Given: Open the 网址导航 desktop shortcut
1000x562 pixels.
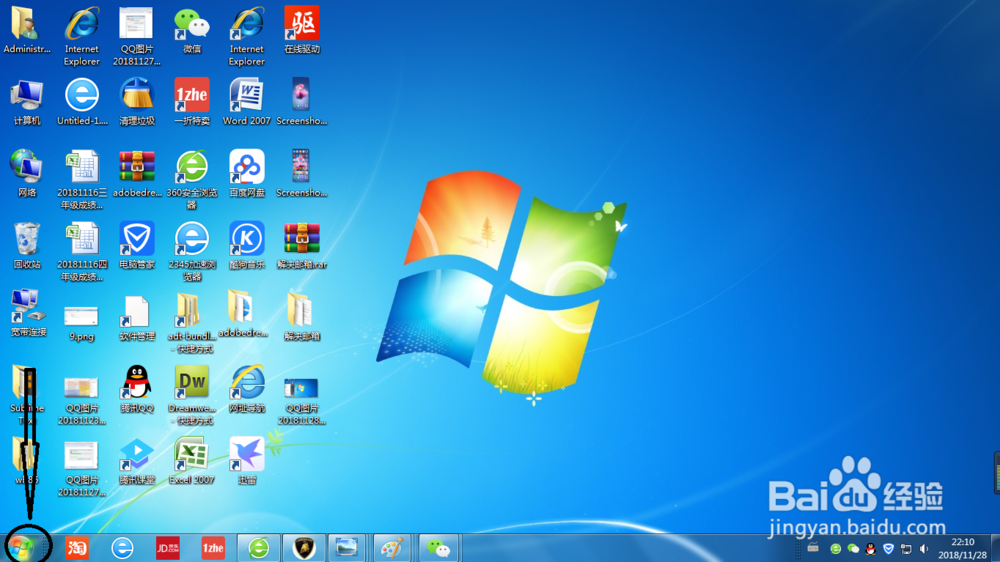Looking at the screenshot, I should point(246,389).
